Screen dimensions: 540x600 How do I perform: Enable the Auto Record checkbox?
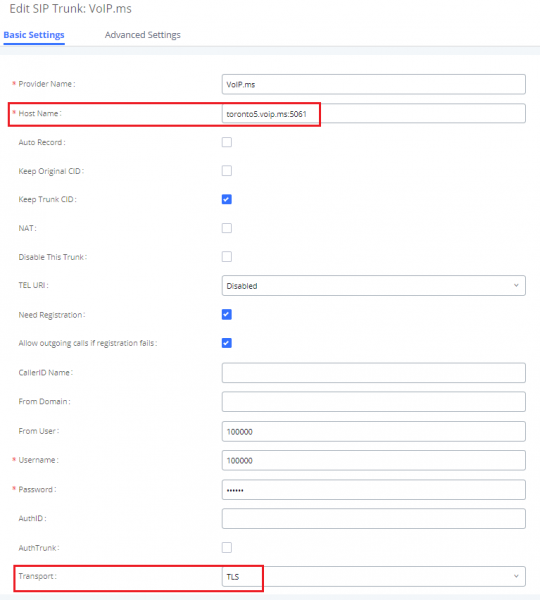(227, 142)
